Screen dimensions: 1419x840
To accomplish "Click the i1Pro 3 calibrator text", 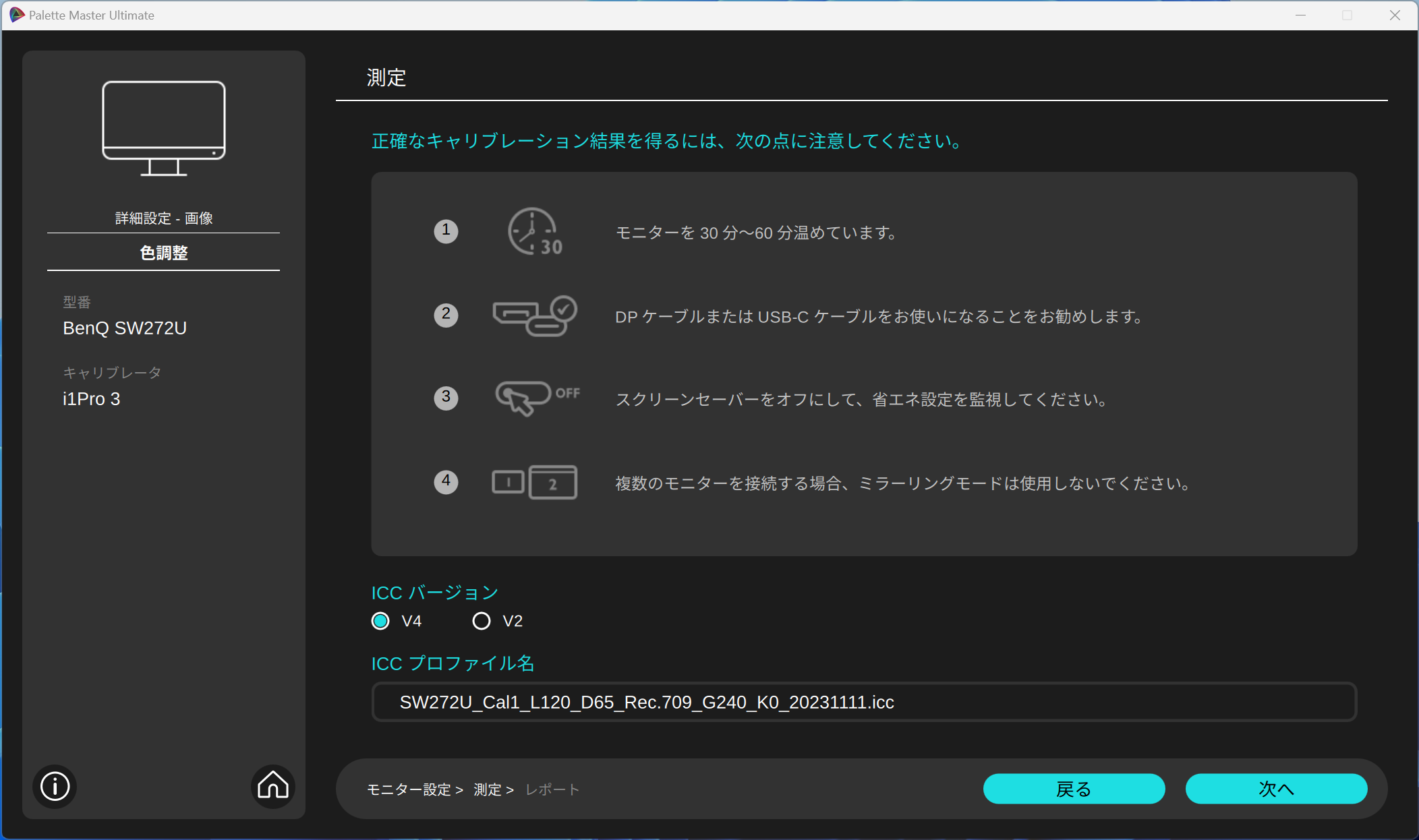I will [92, 399].
